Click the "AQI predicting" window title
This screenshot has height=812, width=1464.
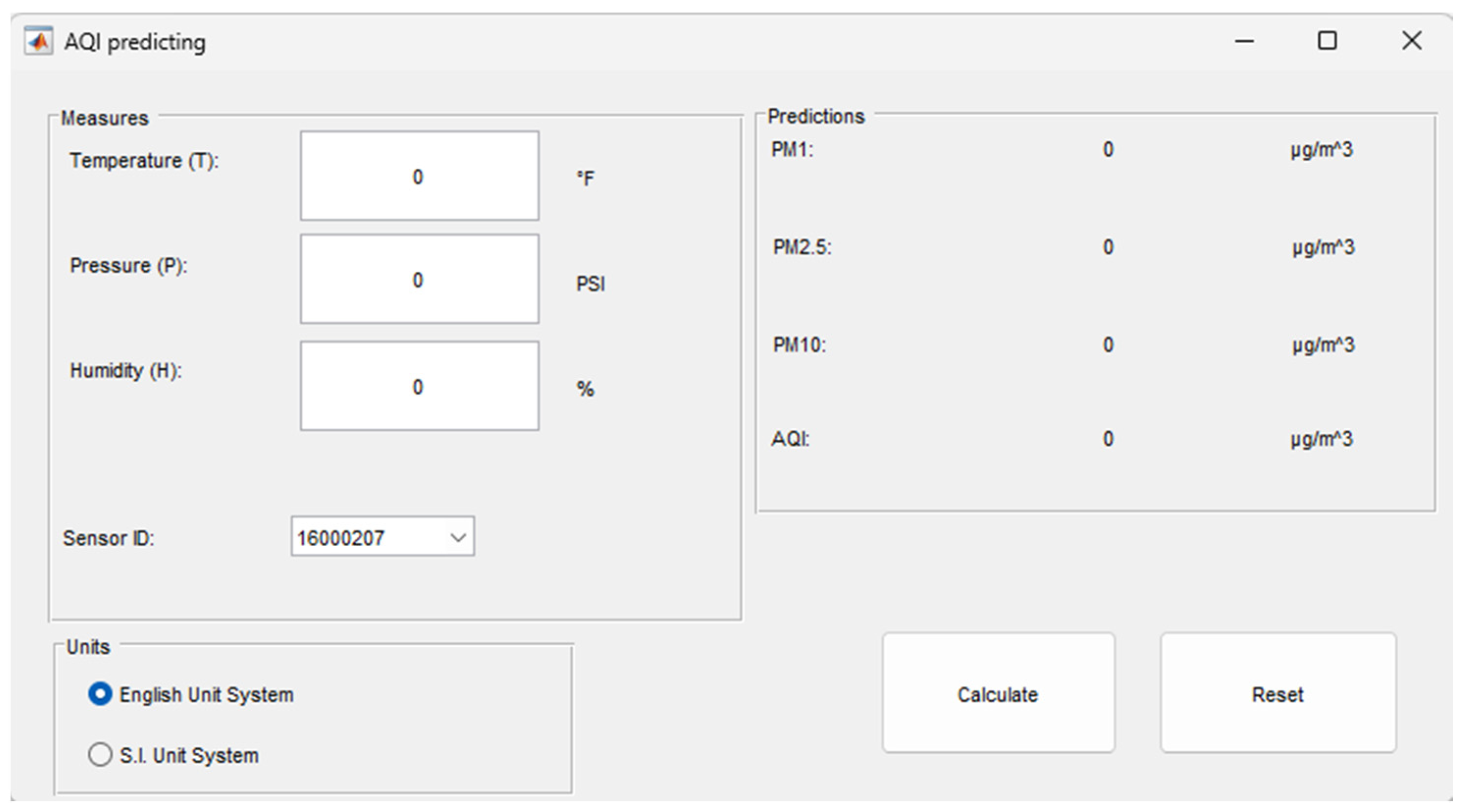point(135,43)
